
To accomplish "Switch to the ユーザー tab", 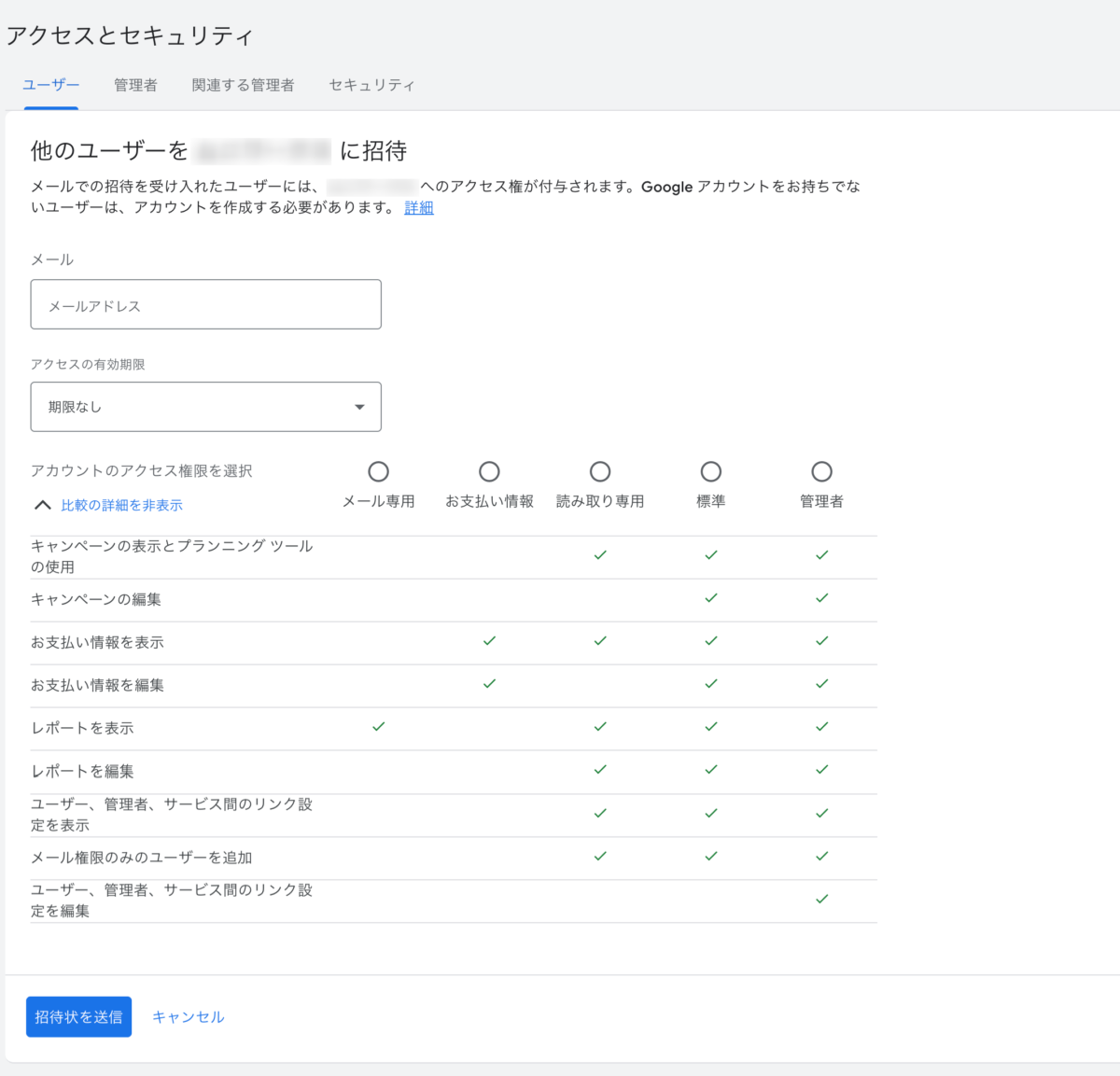I will coord(51,85).
